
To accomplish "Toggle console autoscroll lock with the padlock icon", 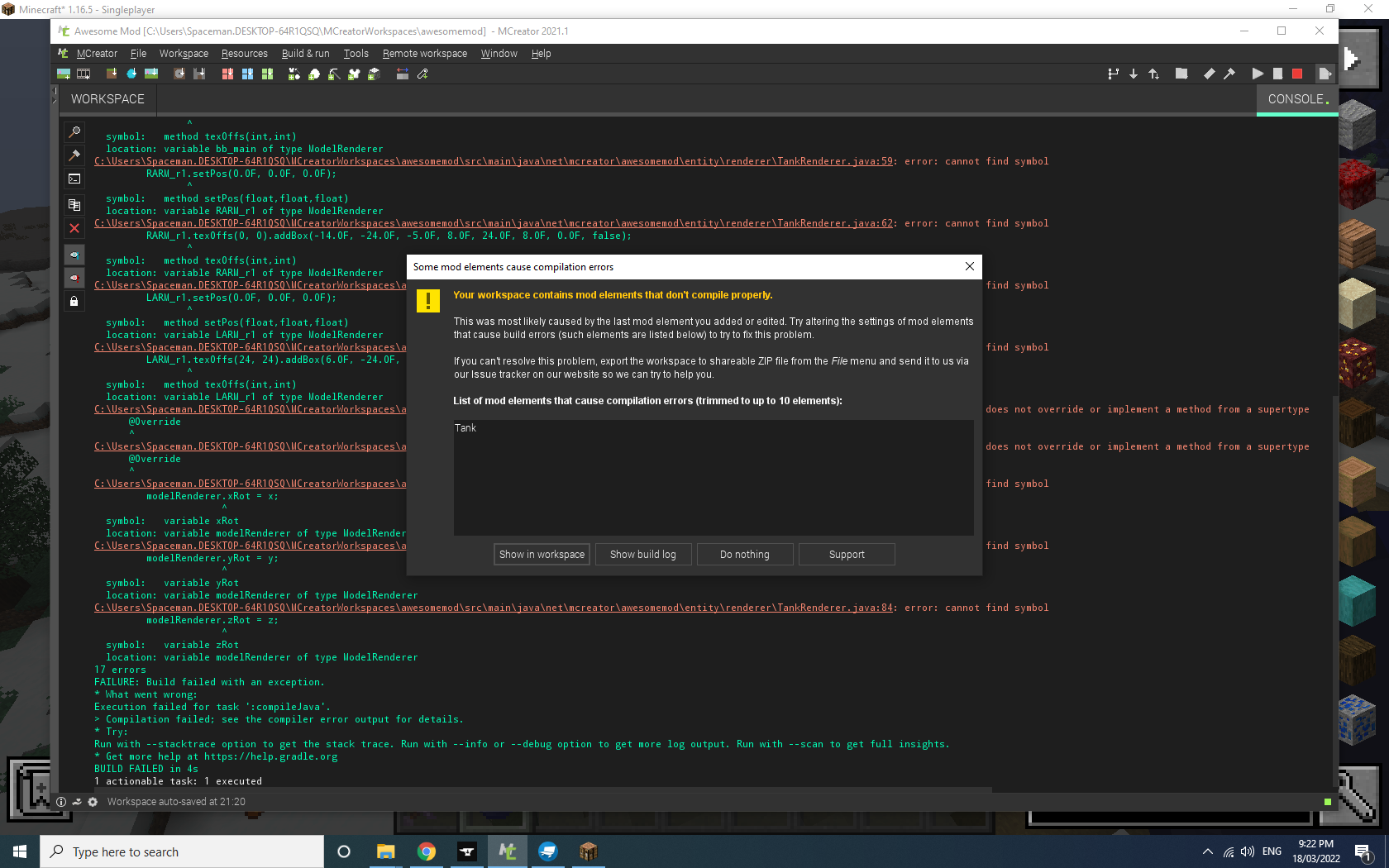I will 74,300.
